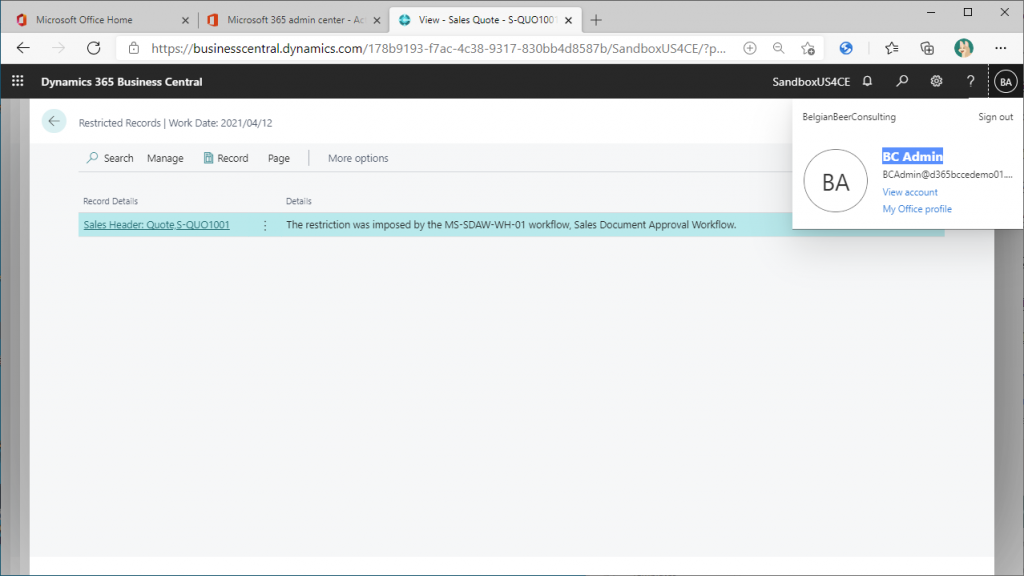1024x576 pixels.
Task: Open the row options three-dot menu
Action: 264,225
